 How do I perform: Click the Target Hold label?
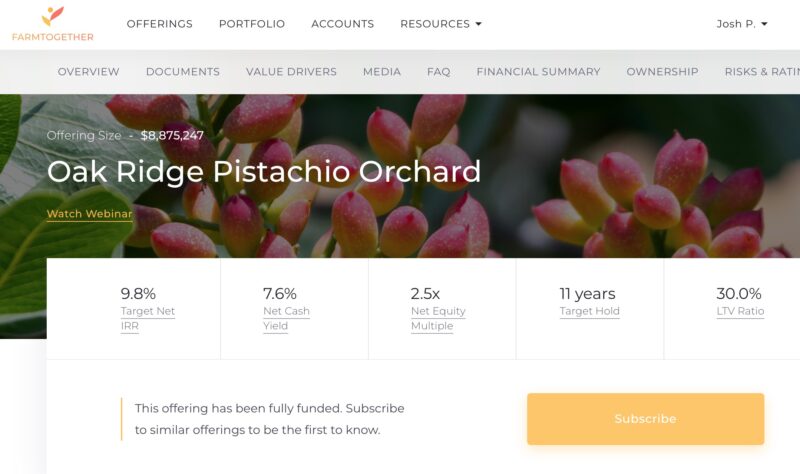589,311
